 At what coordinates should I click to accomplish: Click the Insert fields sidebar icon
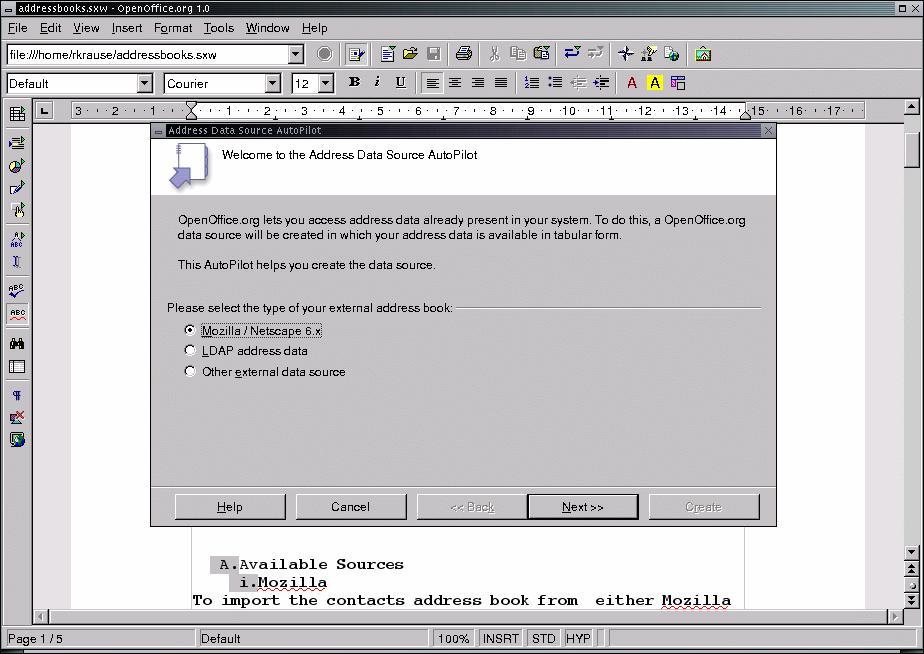(x=17, y=143)
